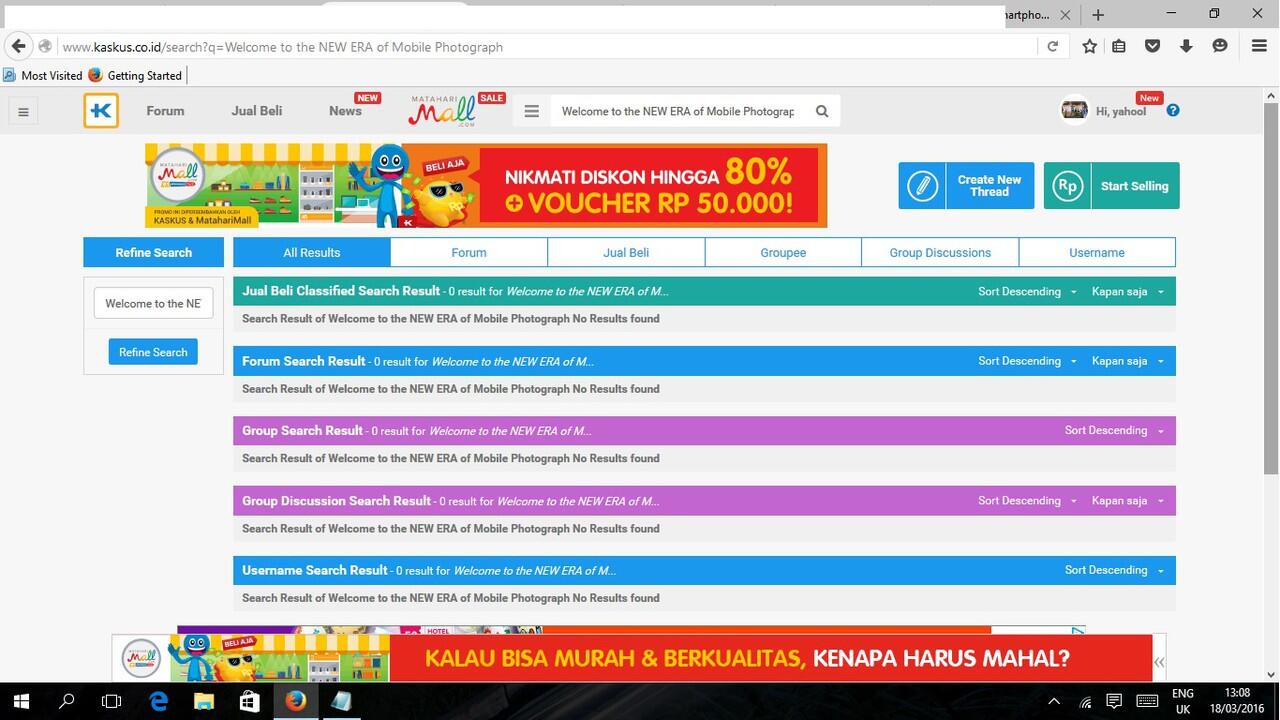Open Sort Descending dropdown in Group Search Result
Image resolution: width=1280 pixels, height=720 pixels.
click(x=1114, y=430)
